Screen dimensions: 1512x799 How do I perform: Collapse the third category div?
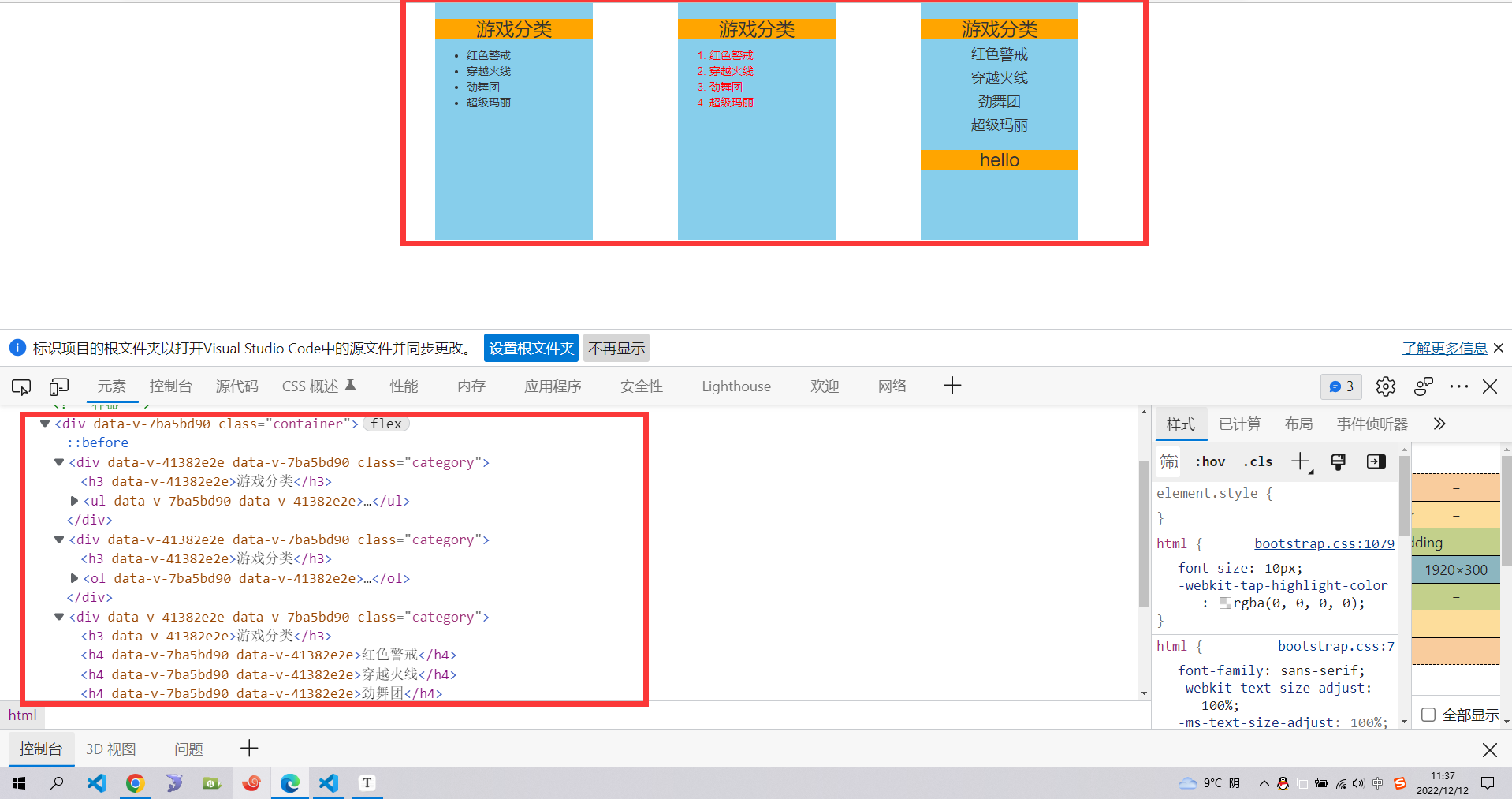[x=59, y=617]
